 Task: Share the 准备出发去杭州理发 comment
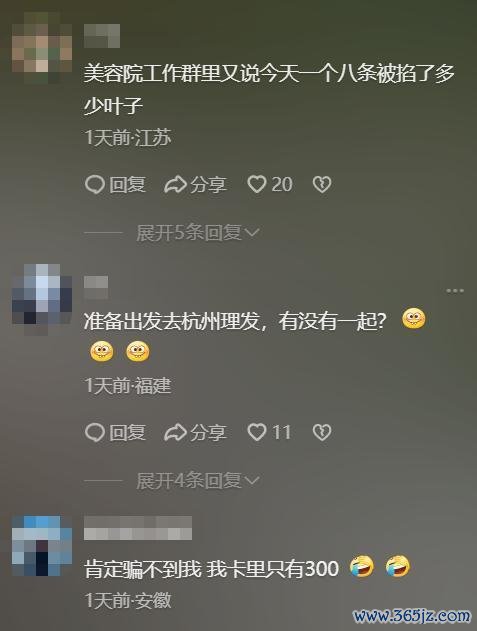click(196, 433)
